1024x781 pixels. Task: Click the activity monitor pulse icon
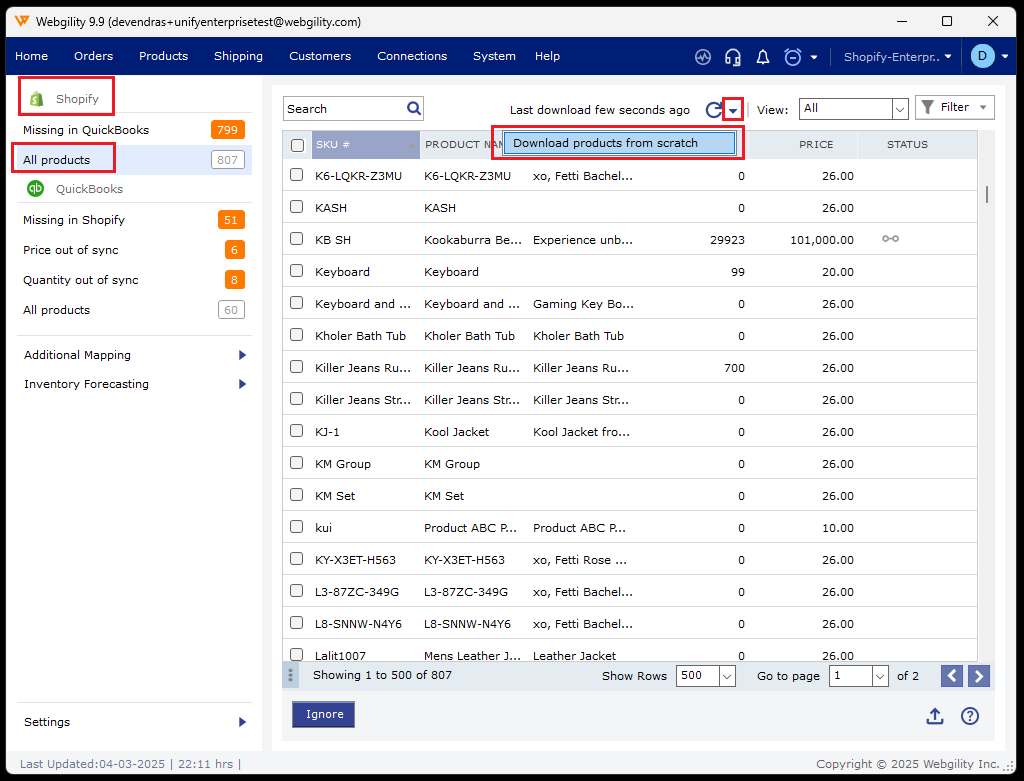703,57
